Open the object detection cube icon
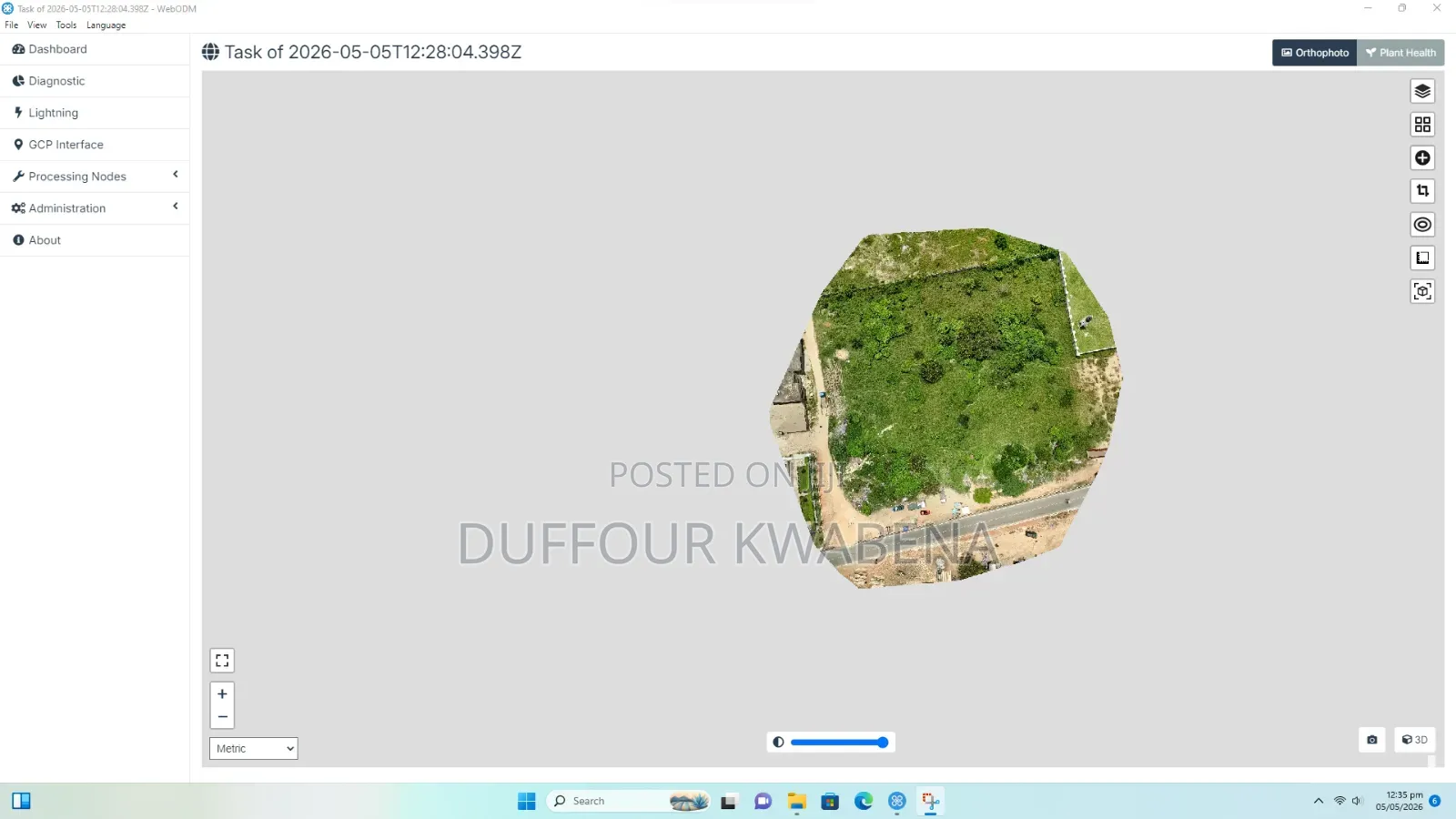 point(1422,291)
